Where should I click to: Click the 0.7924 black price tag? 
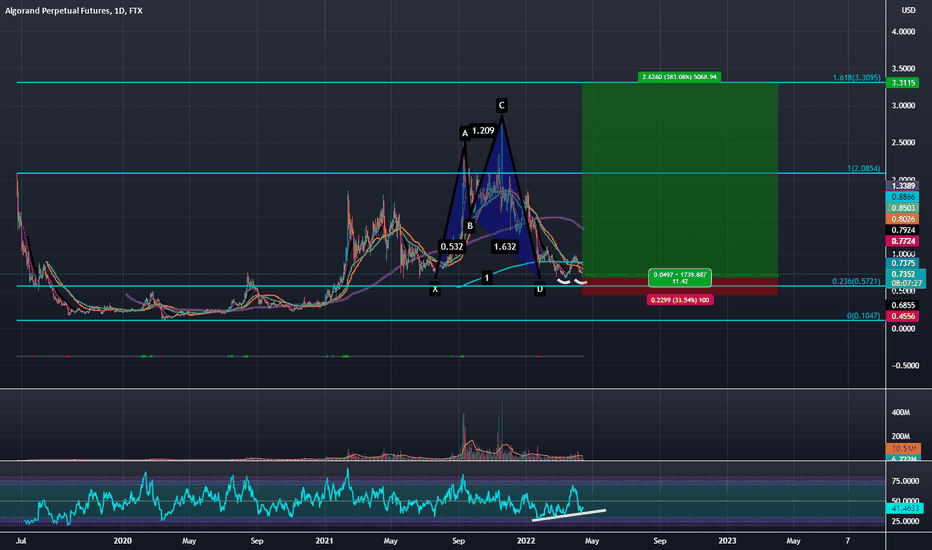902,230
